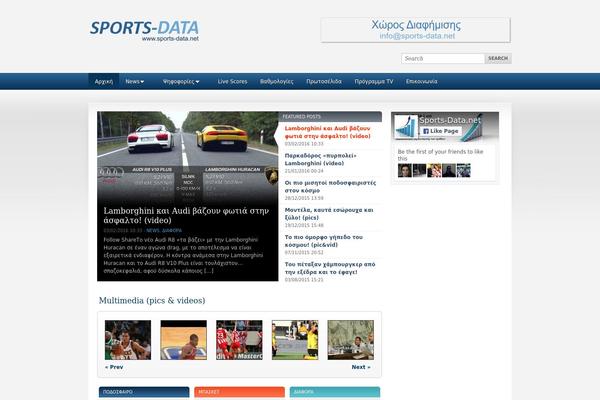Open the fifth multimedia thumbnail with seated men
Image resolution: width=600 pixels, height=400 pixels.
[x=351, y=340]
